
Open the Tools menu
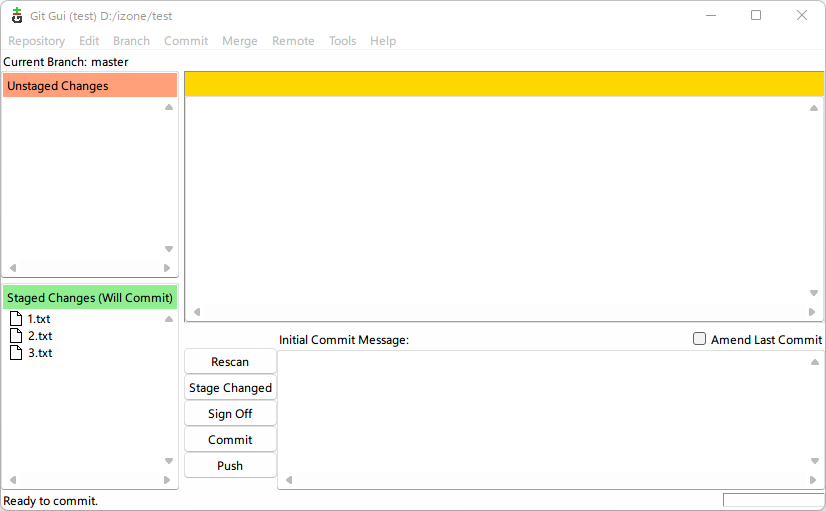(x=342, y=41)
